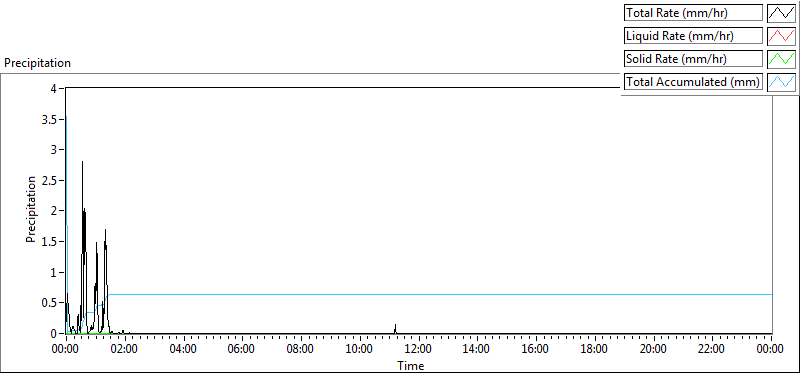This screenshot has width=800, height=373.
Task: Click the flat blue accumulated line at 0.6
Action: tap(439, 294)
